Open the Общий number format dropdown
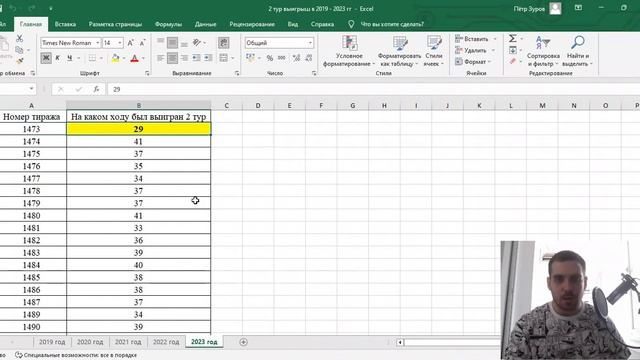 coord(310,43)
